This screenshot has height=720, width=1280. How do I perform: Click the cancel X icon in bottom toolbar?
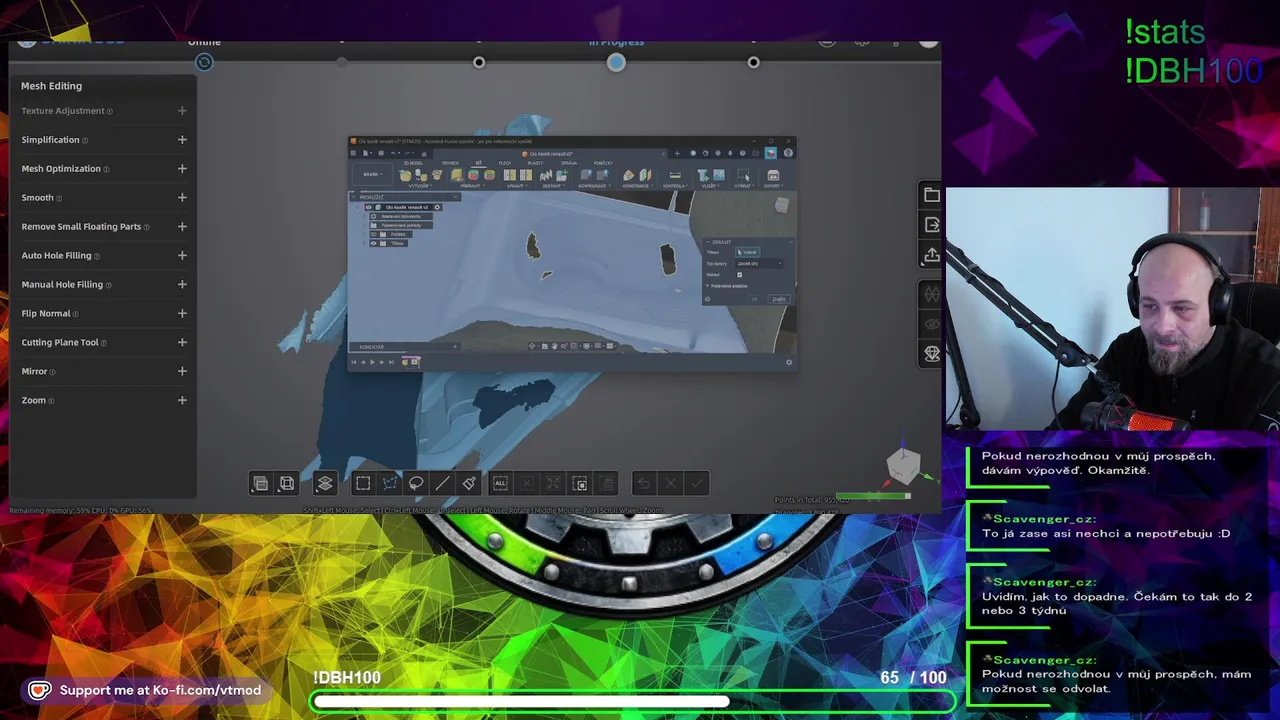coord(671,484)
